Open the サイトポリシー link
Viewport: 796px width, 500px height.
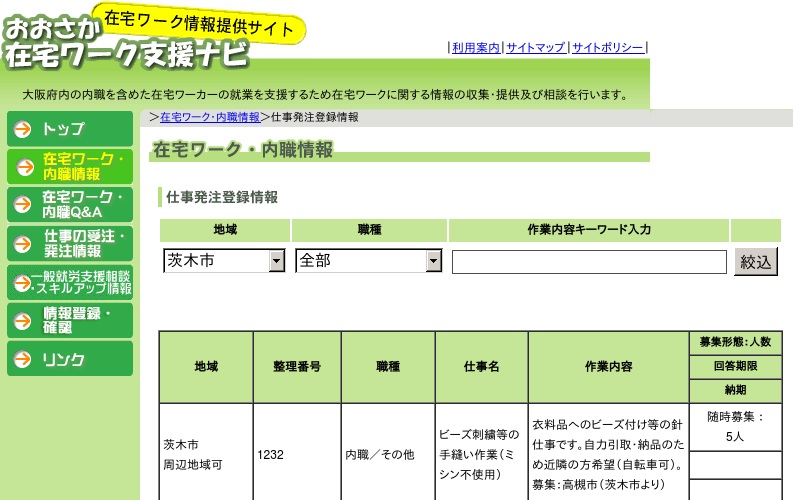click(x=608, y=47)
